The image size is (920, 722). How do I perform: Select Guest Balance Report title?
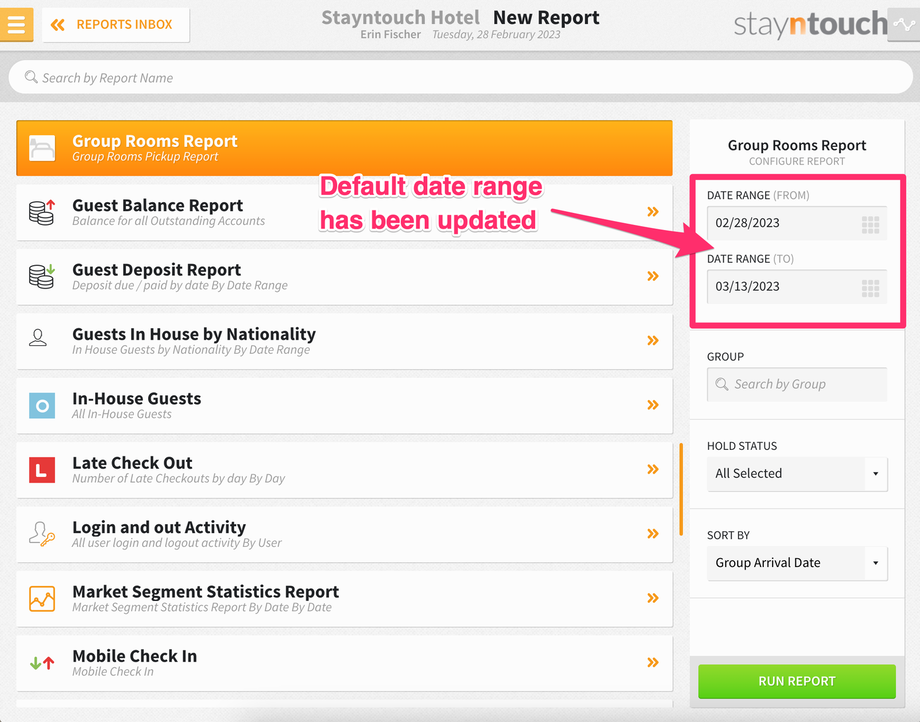coord(157,205)
